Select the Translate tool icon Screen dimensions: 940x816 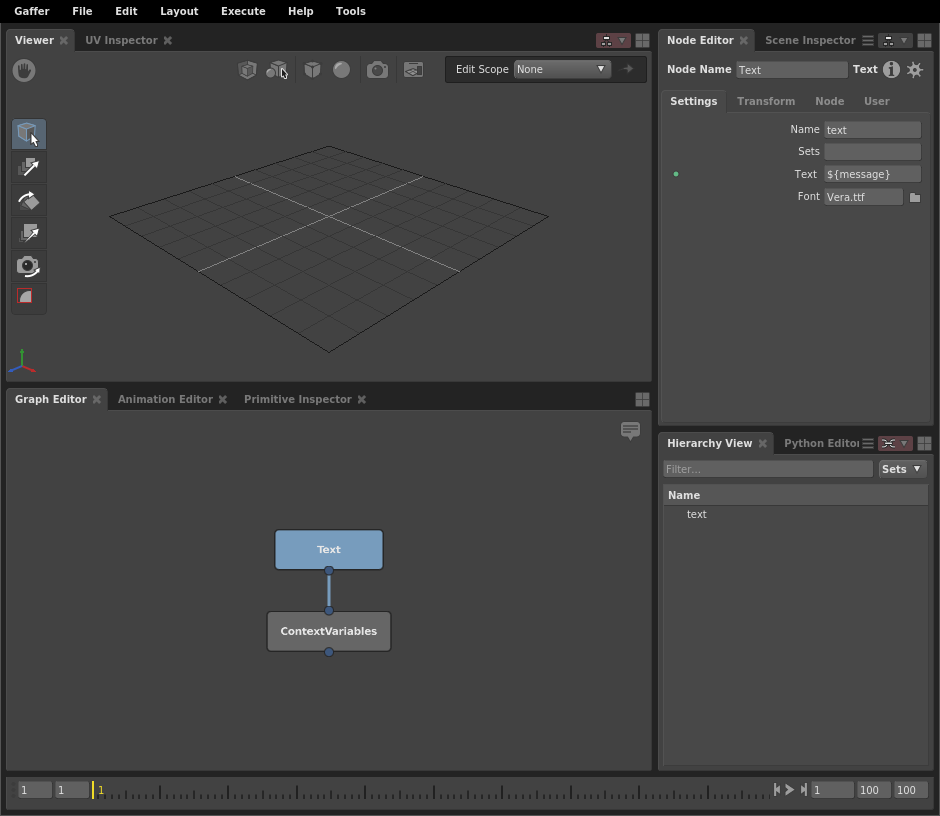point(29,167)
